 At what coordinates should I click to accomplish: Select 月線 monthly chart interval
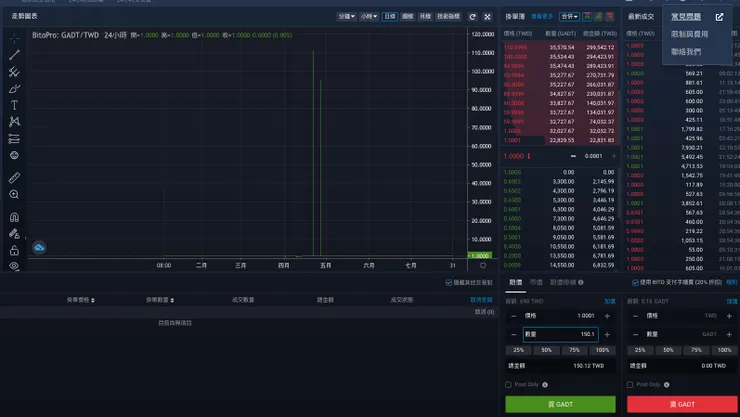click(x=425, y=17)
